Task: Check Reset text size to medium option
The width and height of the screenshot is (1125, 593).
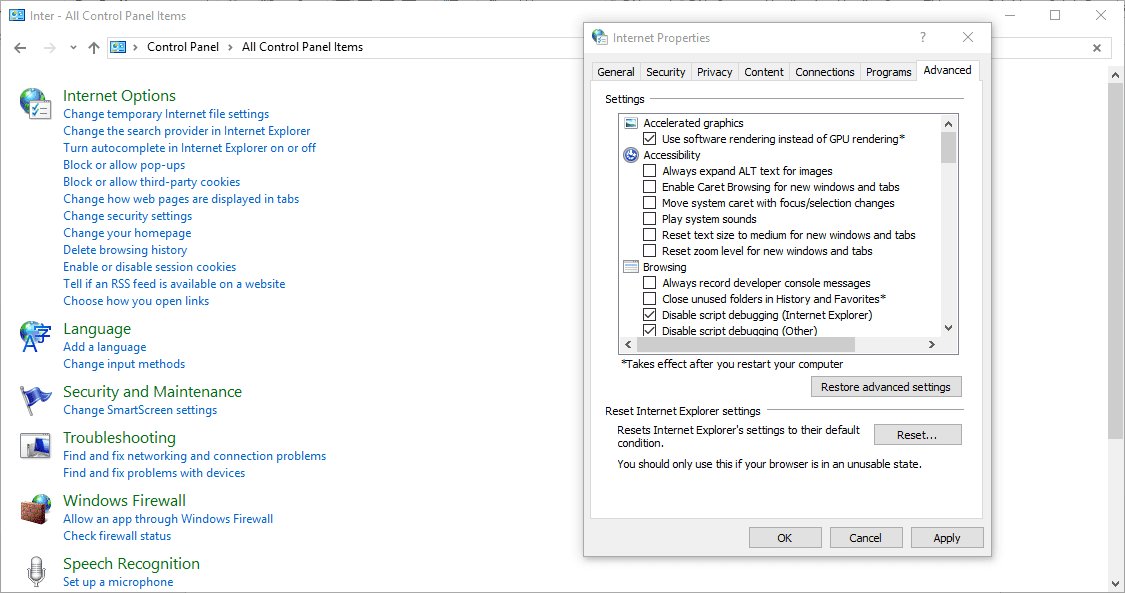Action: tap(649, 234)
